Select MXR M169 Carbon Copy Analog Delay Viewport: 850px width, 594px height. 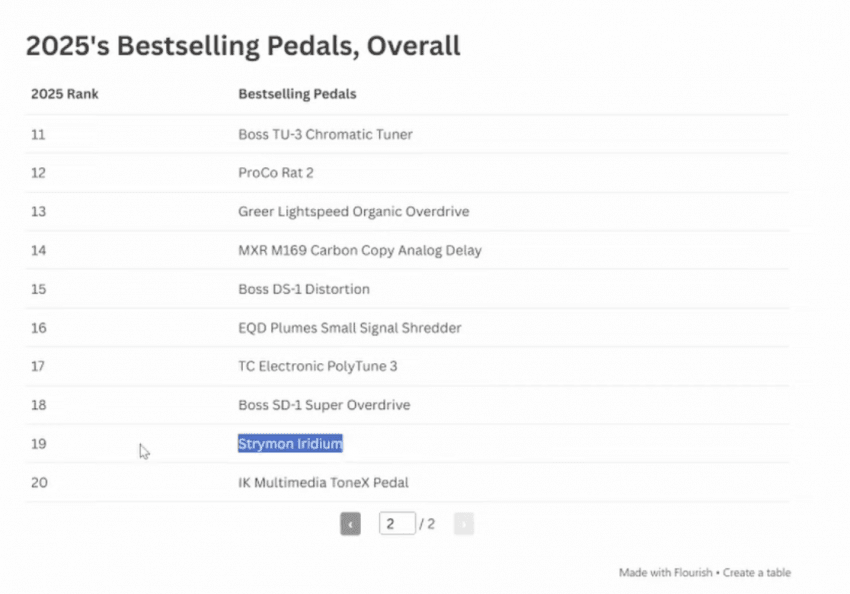tap(359, 250)
